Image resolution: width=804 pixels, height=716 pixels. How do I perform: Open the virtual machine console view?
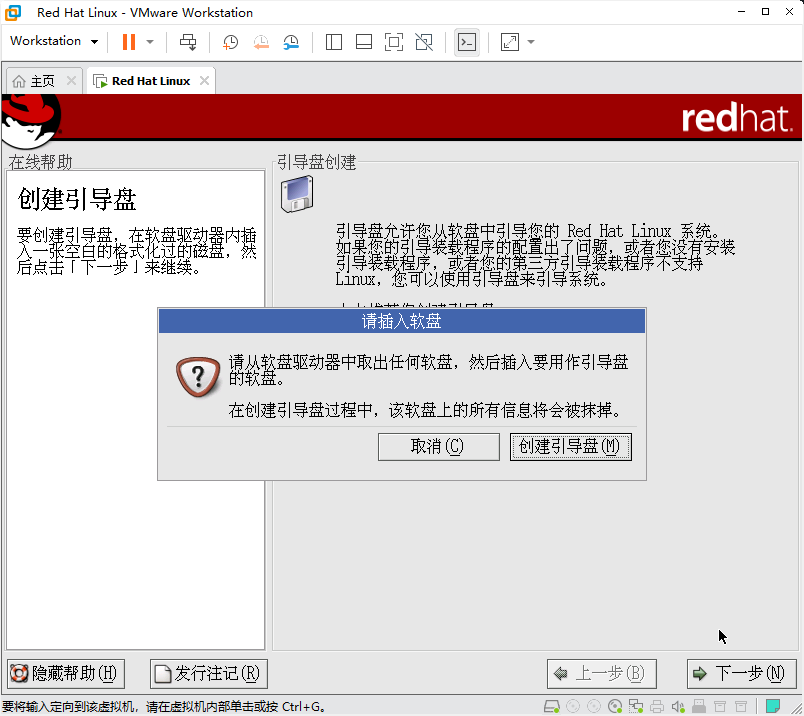tap(466, 41)
